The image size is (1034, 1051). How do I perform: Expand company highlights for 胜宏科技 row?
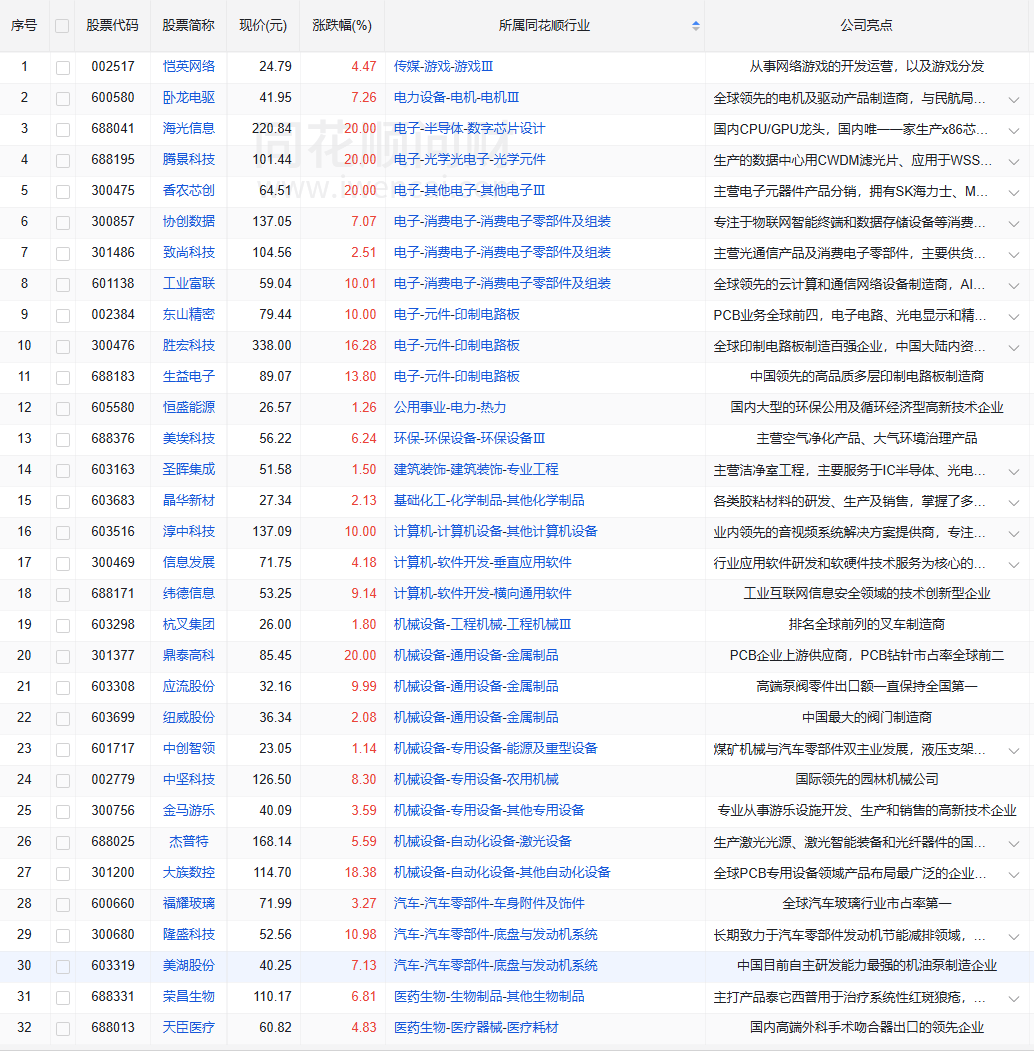coord(1013,347)
